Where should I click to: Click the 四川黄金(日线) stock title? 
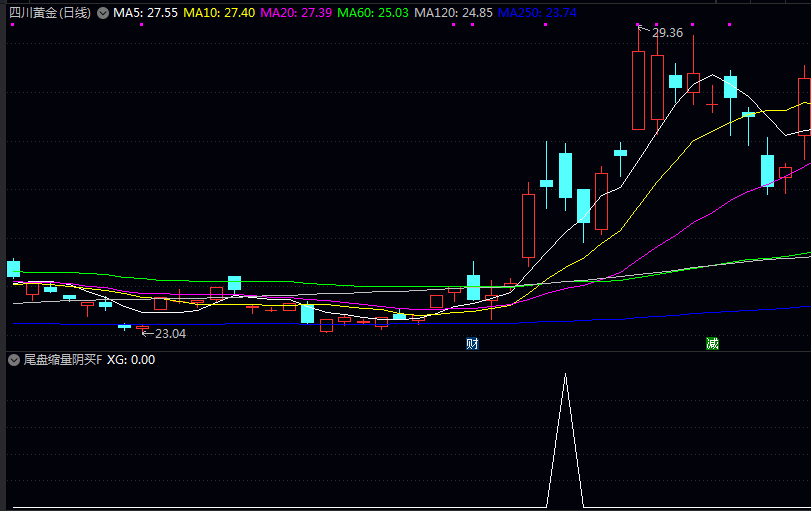[x=47, y=13]
